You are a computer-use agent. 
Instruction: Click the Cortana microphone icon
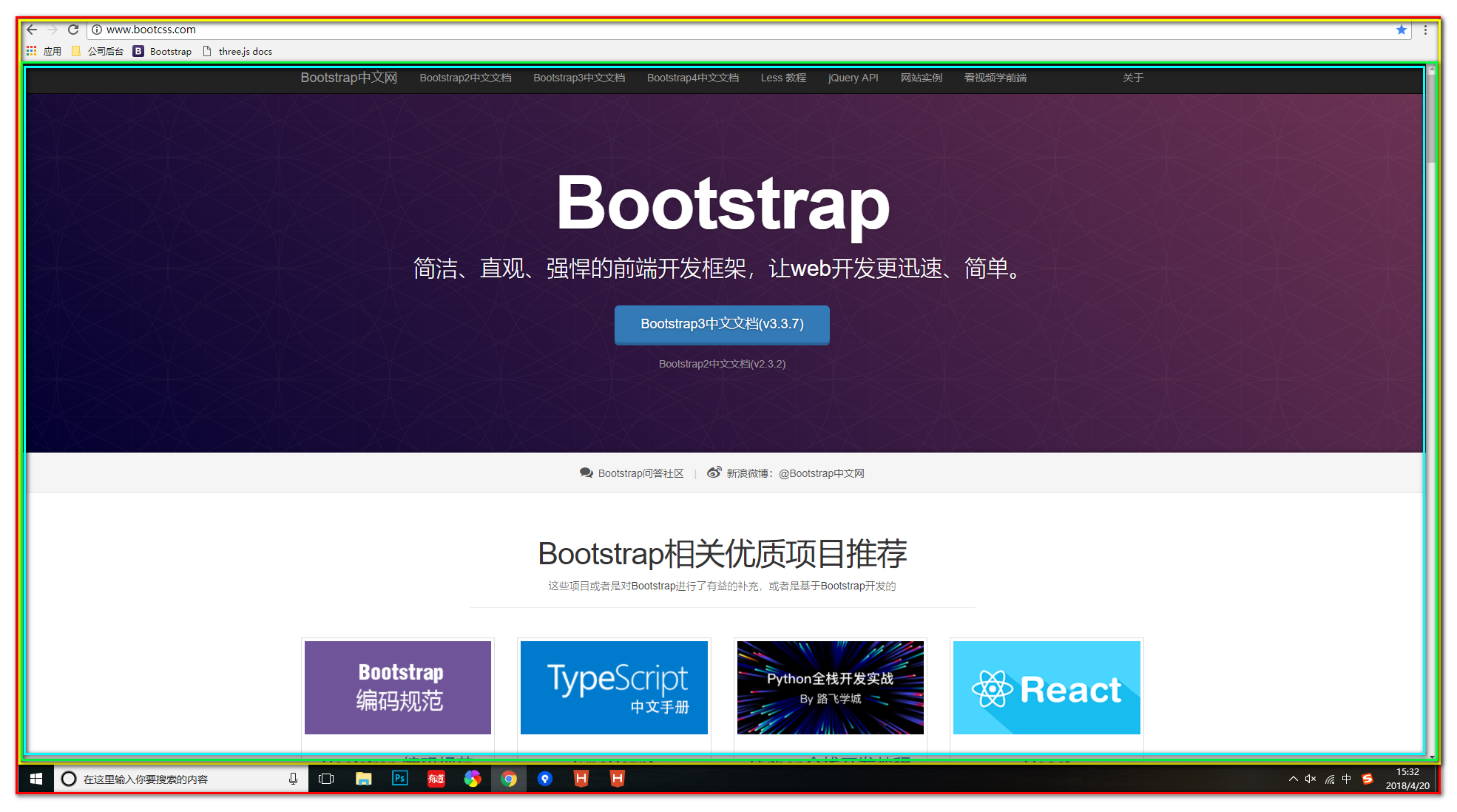pyautogui.click(x=293, y=779)
